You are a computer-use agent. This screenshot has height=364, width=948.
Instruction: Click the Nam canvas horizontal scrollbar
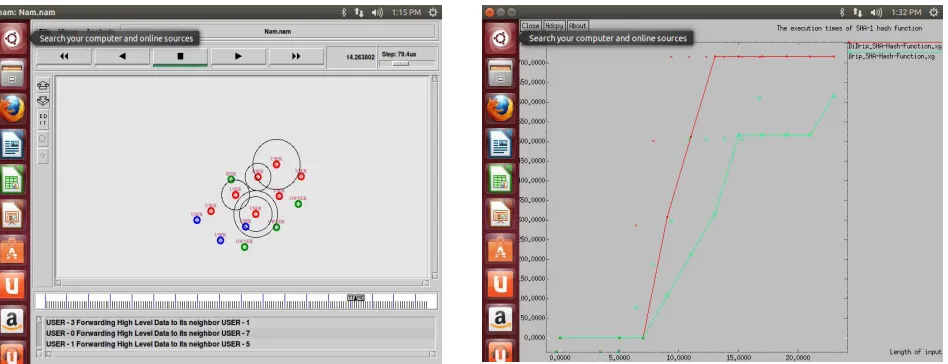(242, 282)
